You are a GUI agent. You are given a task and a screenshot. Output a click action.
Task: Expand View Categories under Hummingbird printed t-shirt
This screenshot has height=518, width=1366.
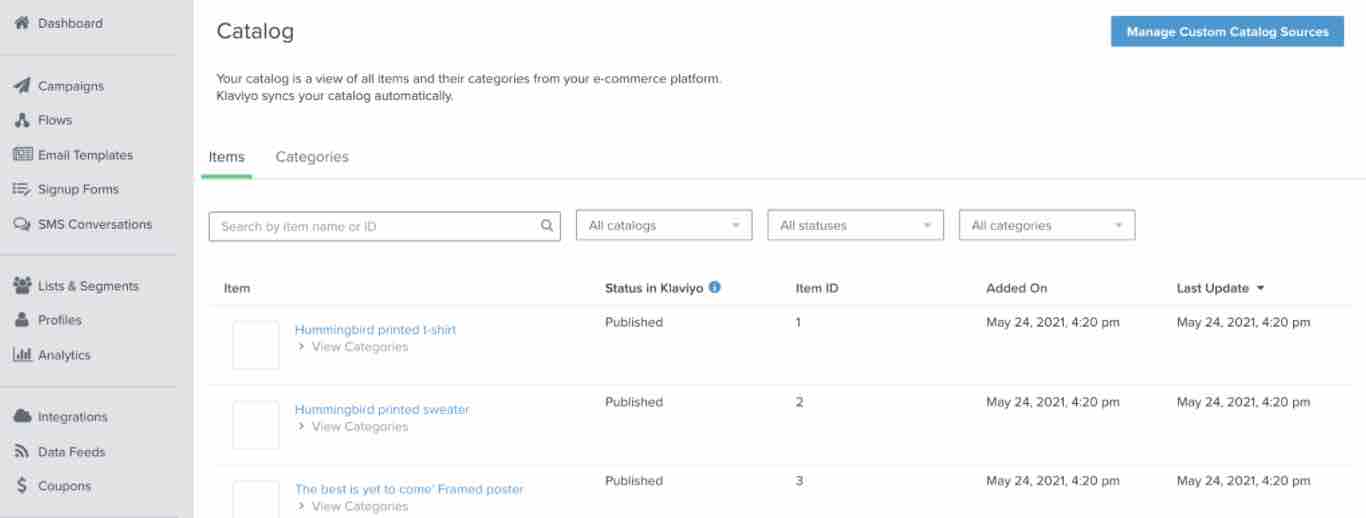pyautogui.click(x=353, y=347)
